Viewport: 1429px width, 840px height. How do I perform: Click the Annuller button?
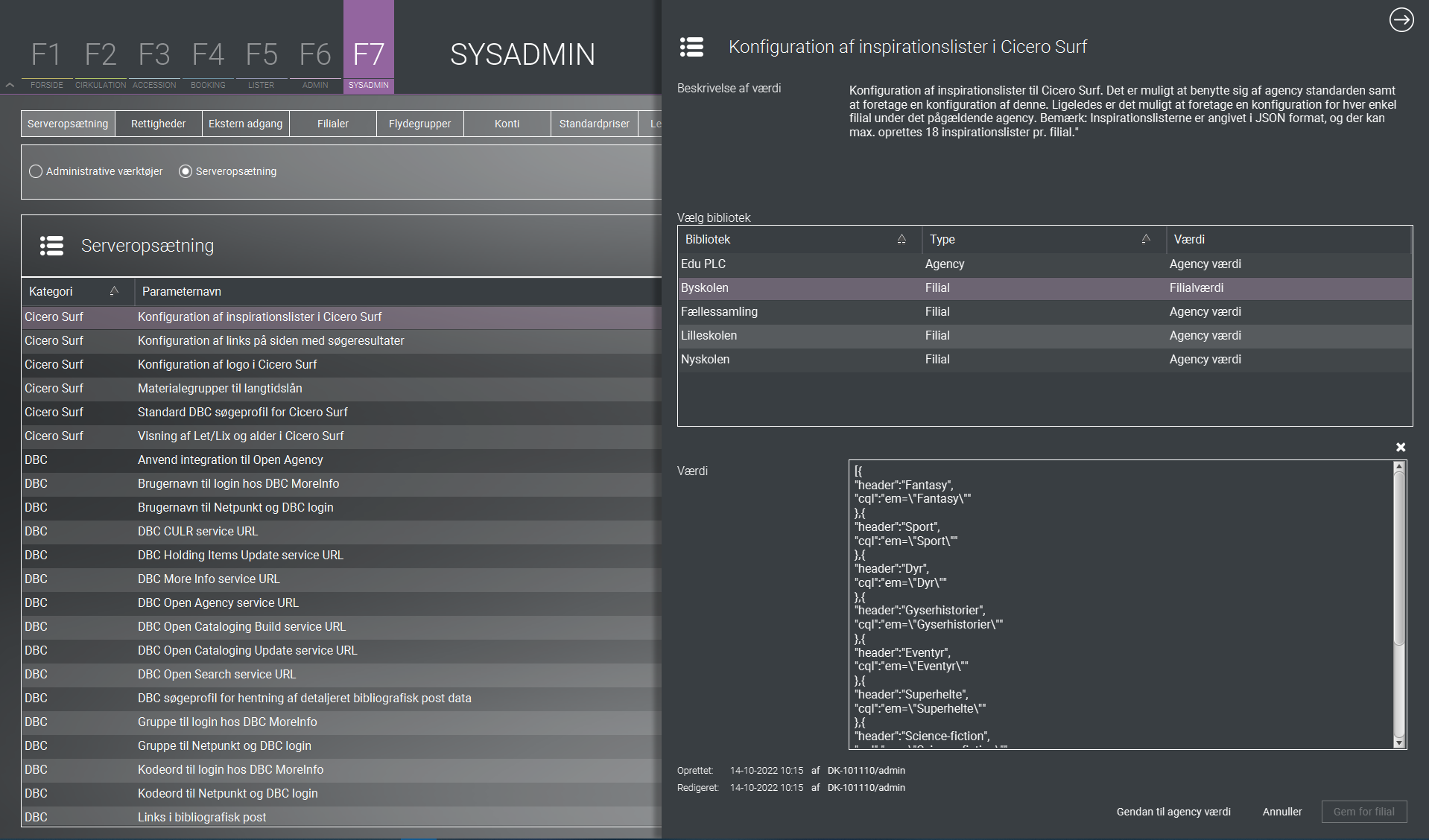click(x=1282, y=812)
